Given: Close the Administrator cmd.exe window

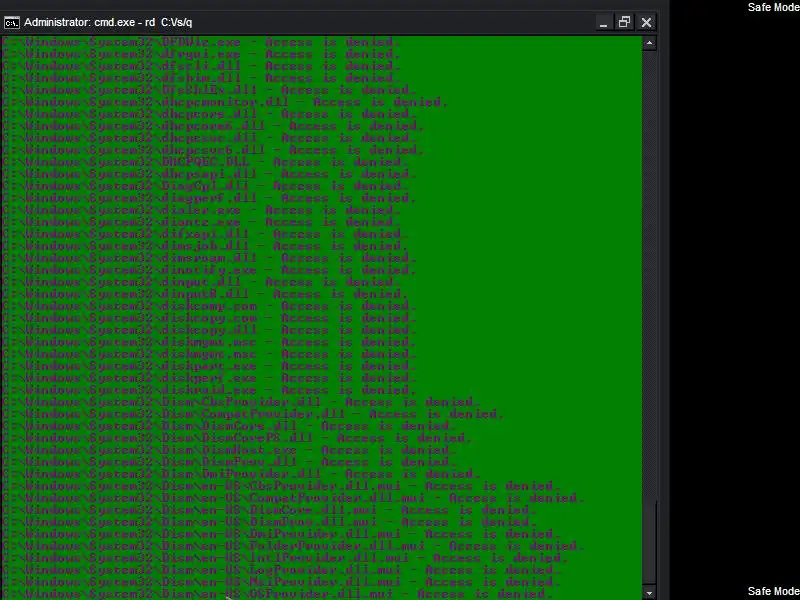Looking at the screenshot, I should pos(646,22).
